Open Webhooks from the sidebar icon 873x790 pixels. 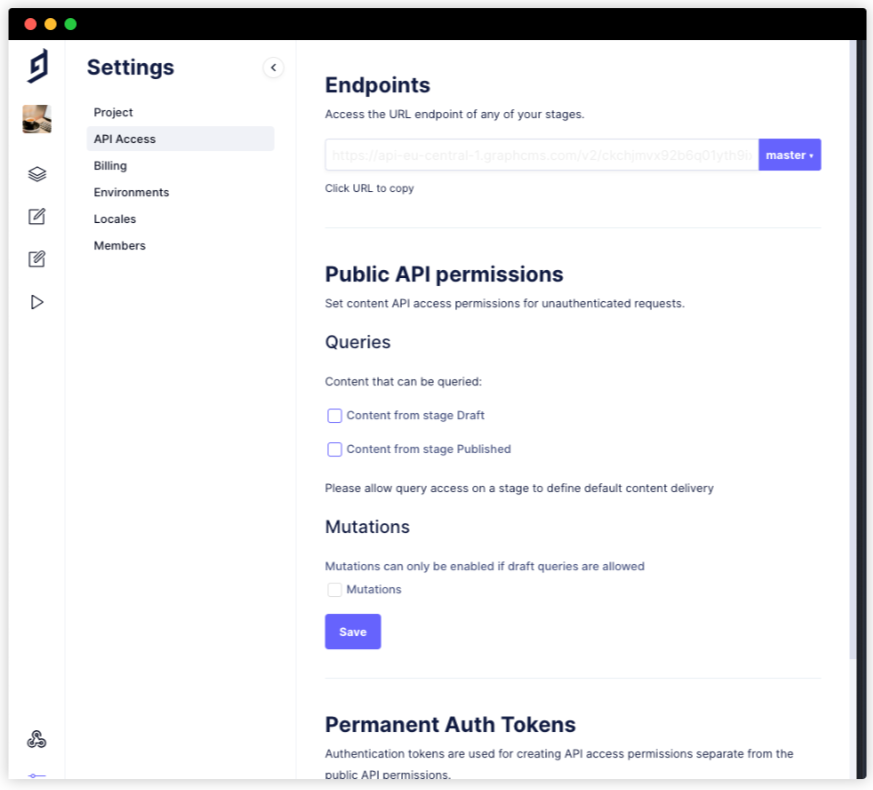37,737
